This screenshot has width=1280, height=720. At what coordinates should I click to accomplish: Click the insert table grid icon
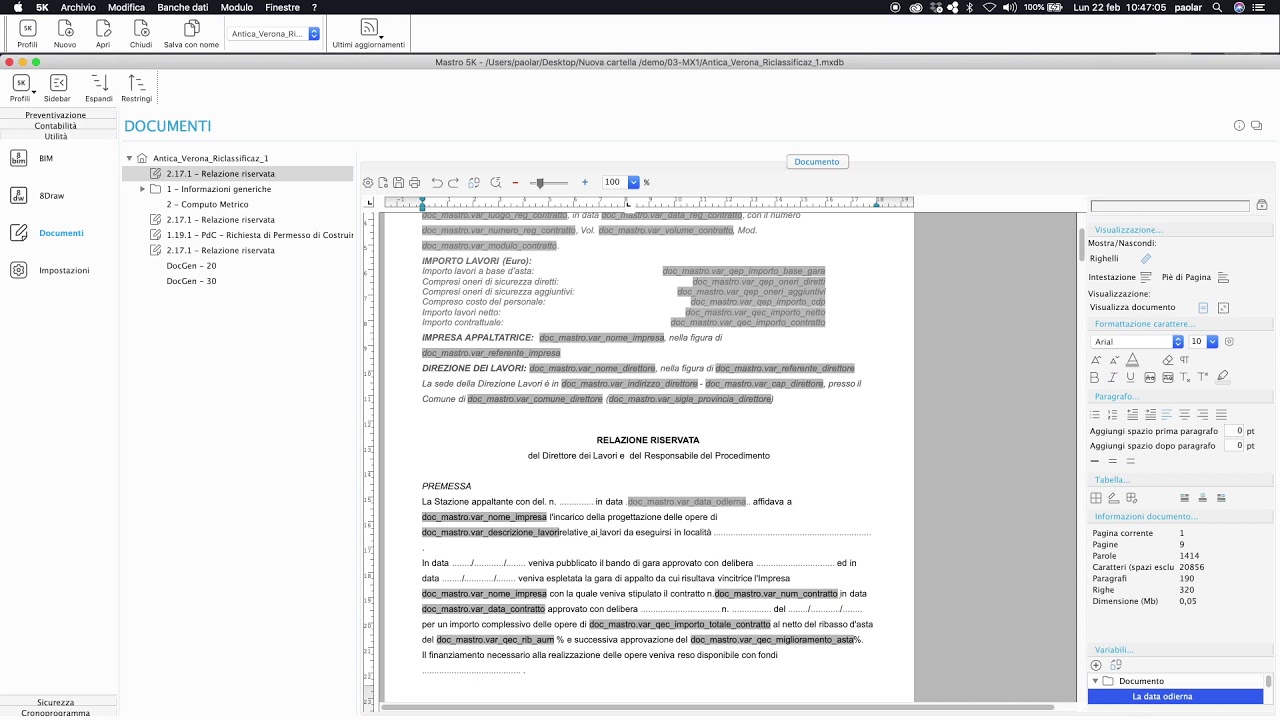tap(1096, 497)
